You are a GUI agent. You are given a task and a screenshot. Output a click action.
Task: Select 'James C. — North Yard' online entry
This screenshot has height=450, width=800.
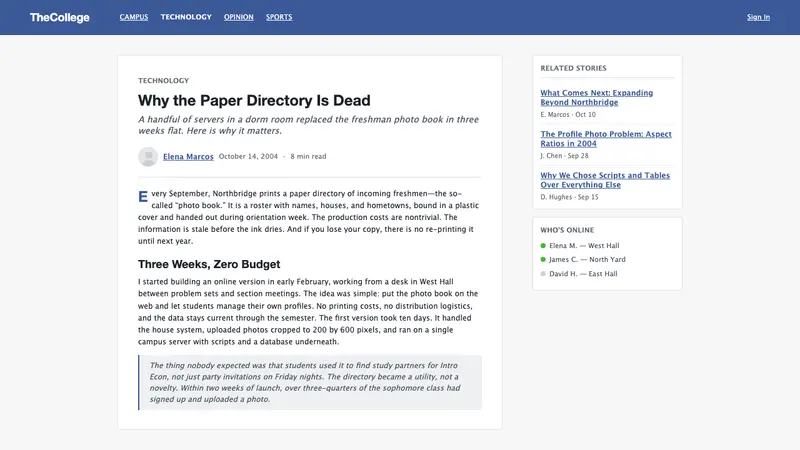pyautogui.click(x=587, y=259)
